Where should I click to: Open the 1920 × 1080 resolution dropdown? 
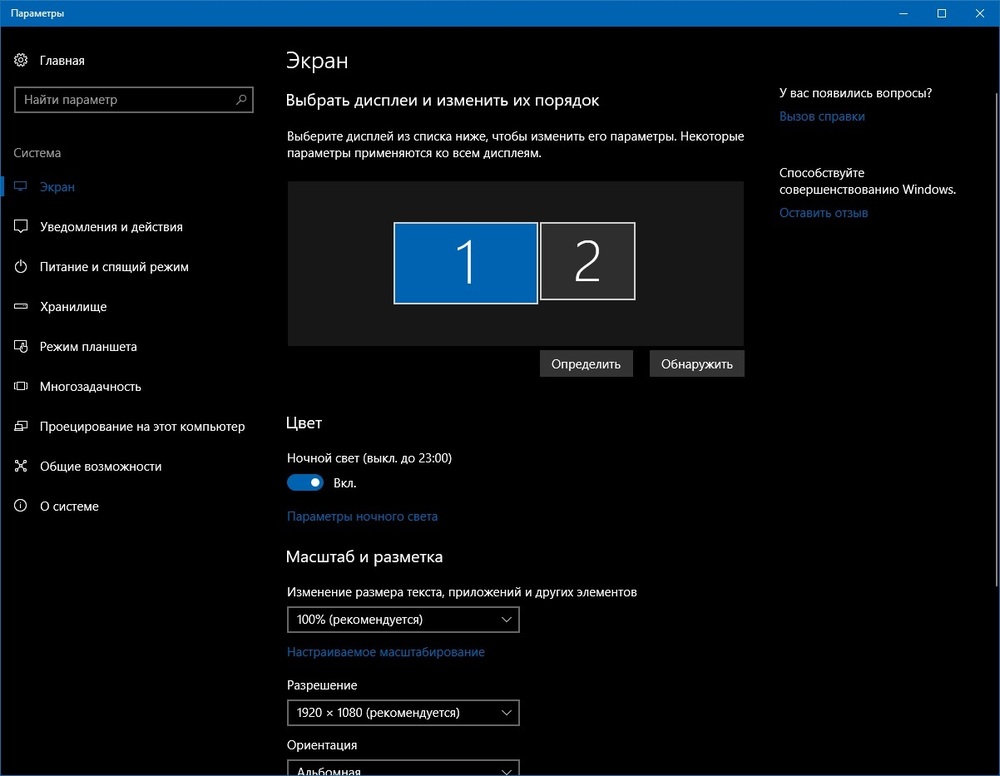(403, 713)
